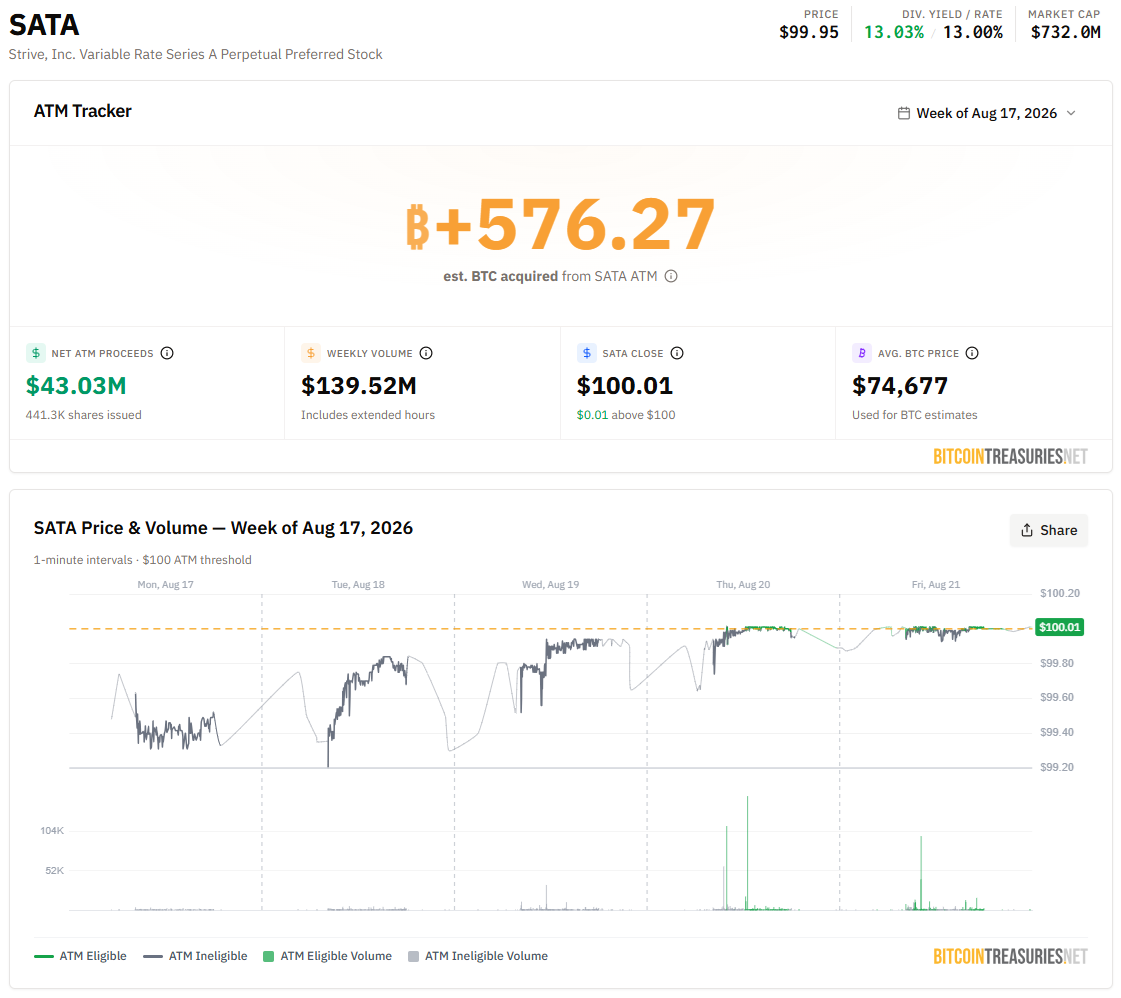
Task: Click the $732.0M market cap value
Action: 1065,32
